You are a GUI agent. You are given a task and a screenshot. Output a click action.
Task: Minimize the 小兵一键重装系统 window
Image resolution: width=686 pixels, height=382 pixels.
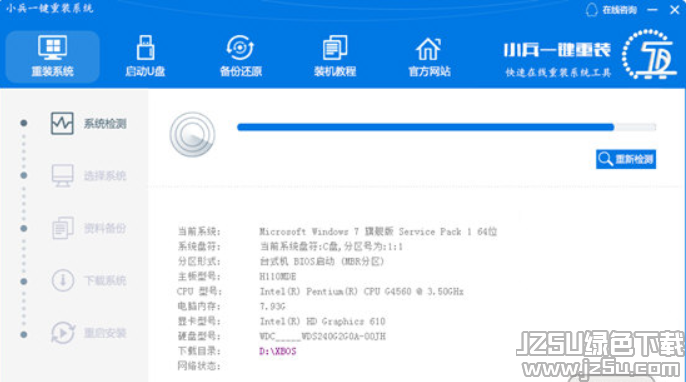point(652,10)
